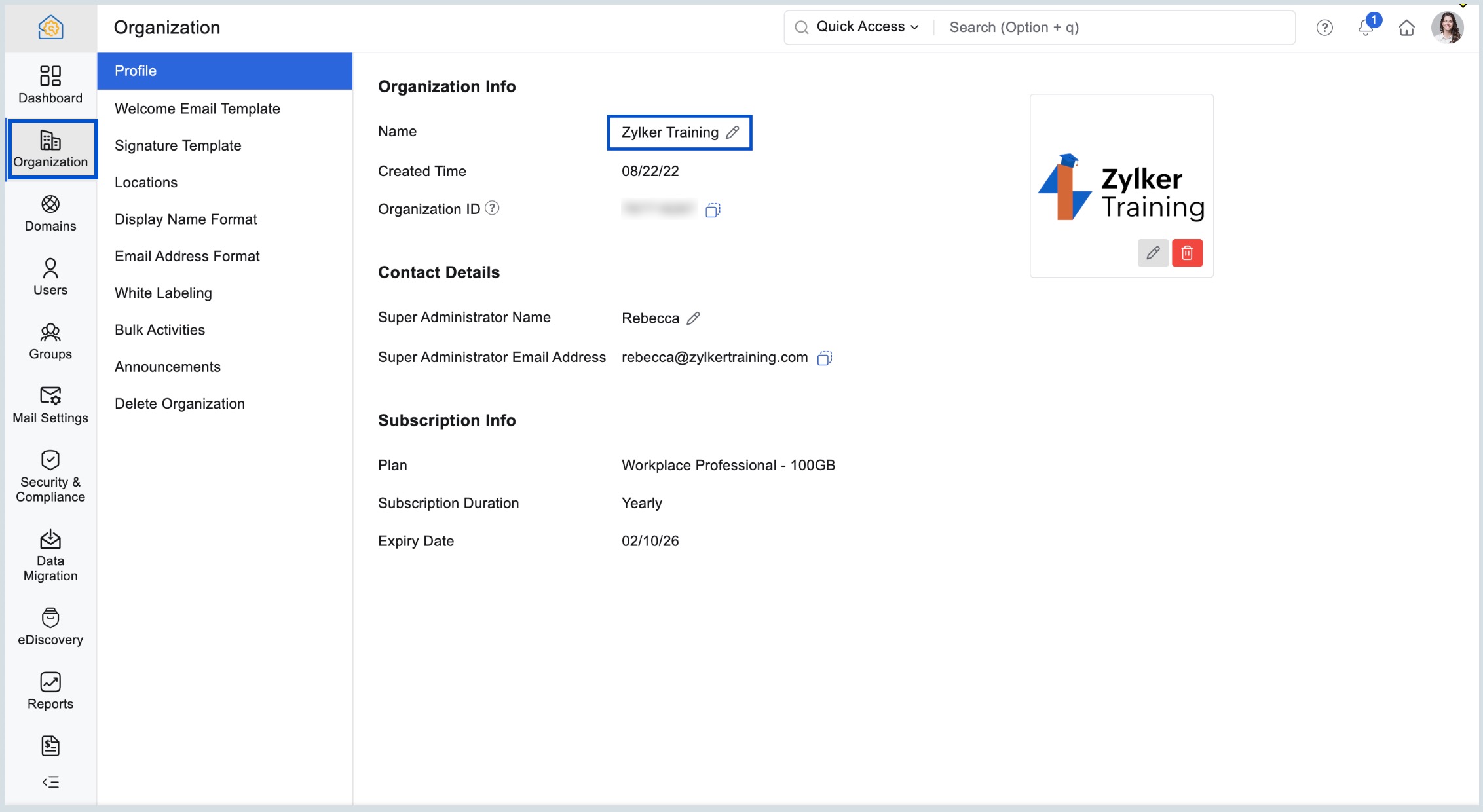The height and width of the screenshot is (812, 1483).
Task: Select the Domains section
Action: pos(50,213)
